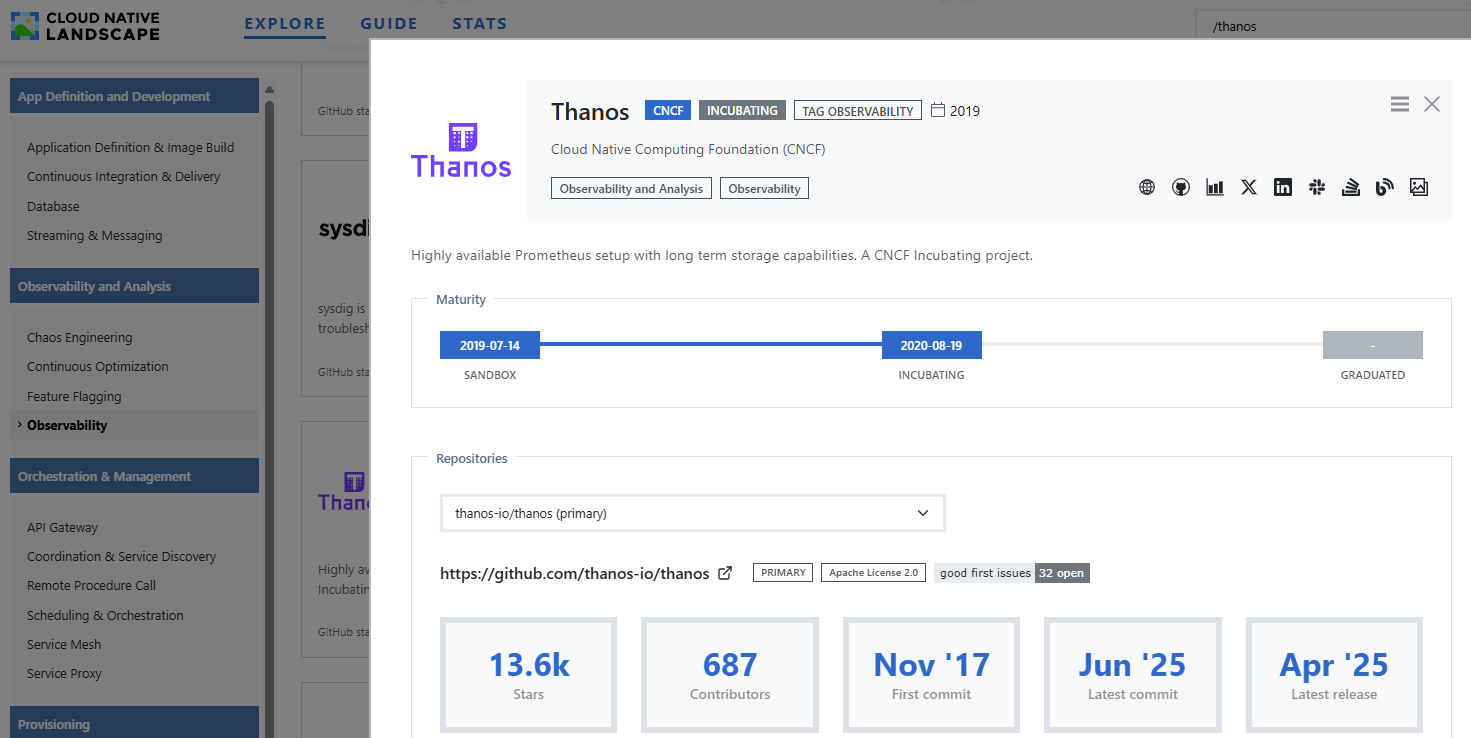Image resolution: width=1471 pixels, height=738 pixels.
Task: Open the Slack channel icon
Action: pyautogui.click(x=1317, y=187)
